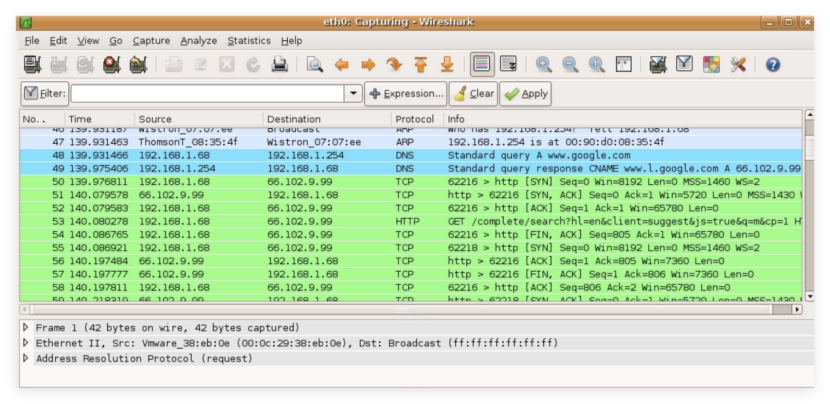
Task: Select packet 48 DNS query www.google.com
Action: [411, 155]
